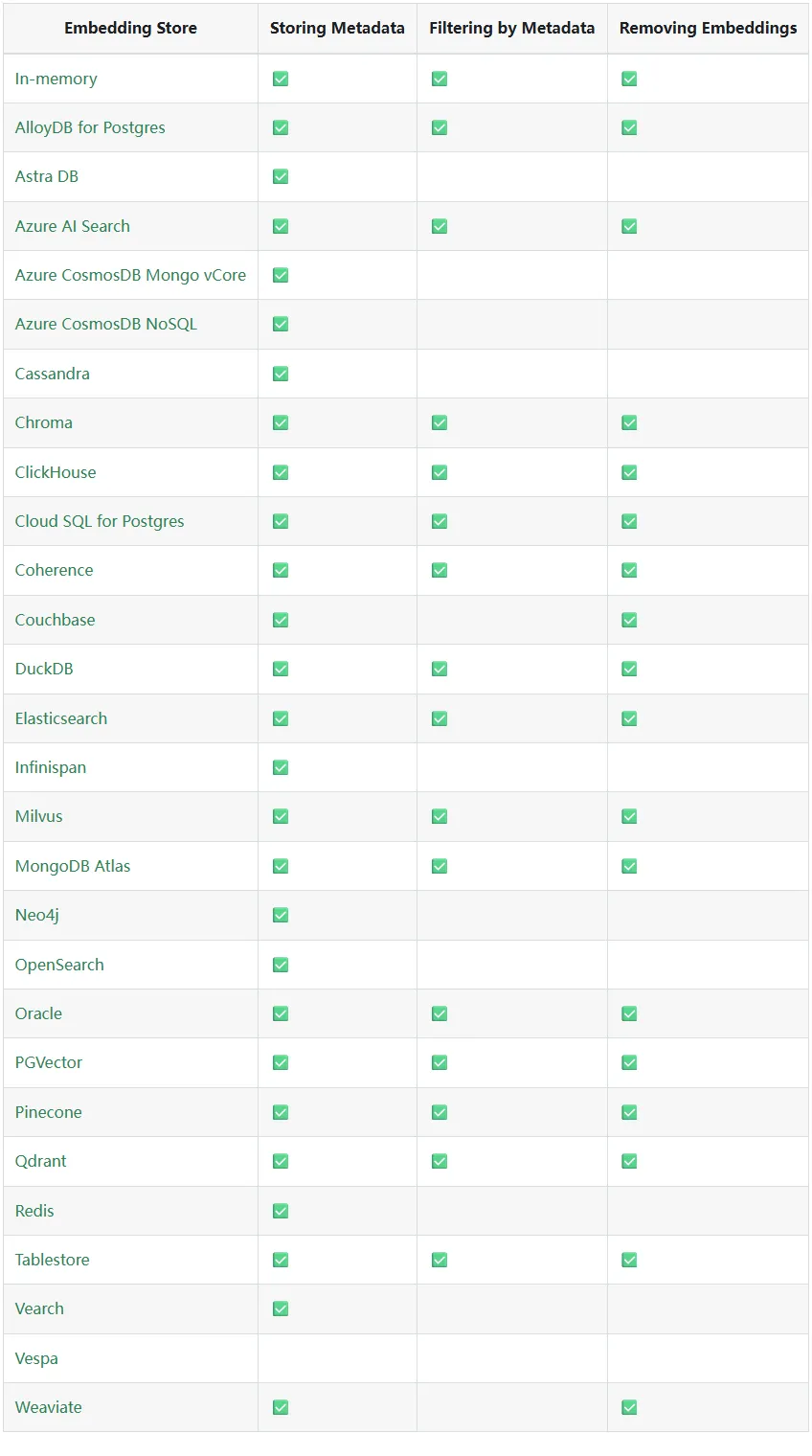
Task: Click the Weaviate Removing Embeddings checkmark
Action: click(629, 1407)
